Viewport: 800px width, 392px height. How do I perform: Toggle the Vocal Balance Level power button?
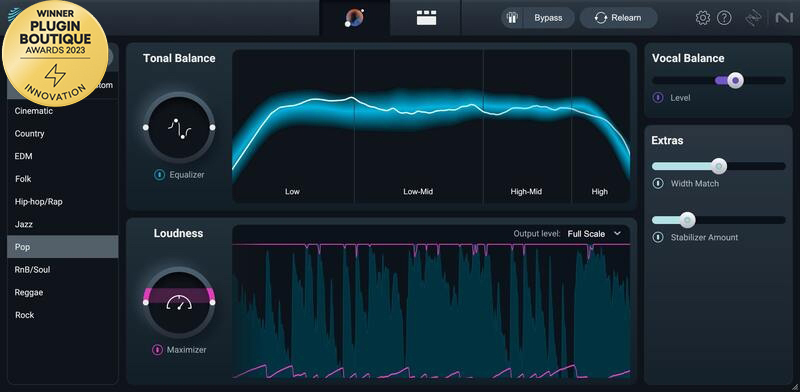click(x=658, y=97)
